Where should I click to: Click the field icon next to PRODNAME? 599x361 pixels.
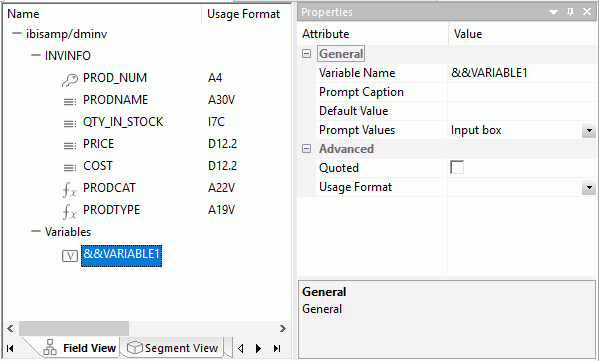click(x=70, y=102)
